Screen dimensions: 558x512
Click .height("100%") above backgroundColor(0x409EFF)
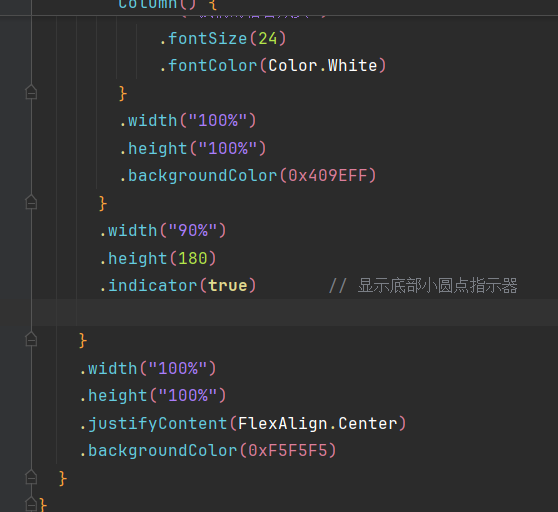(193, 148)
